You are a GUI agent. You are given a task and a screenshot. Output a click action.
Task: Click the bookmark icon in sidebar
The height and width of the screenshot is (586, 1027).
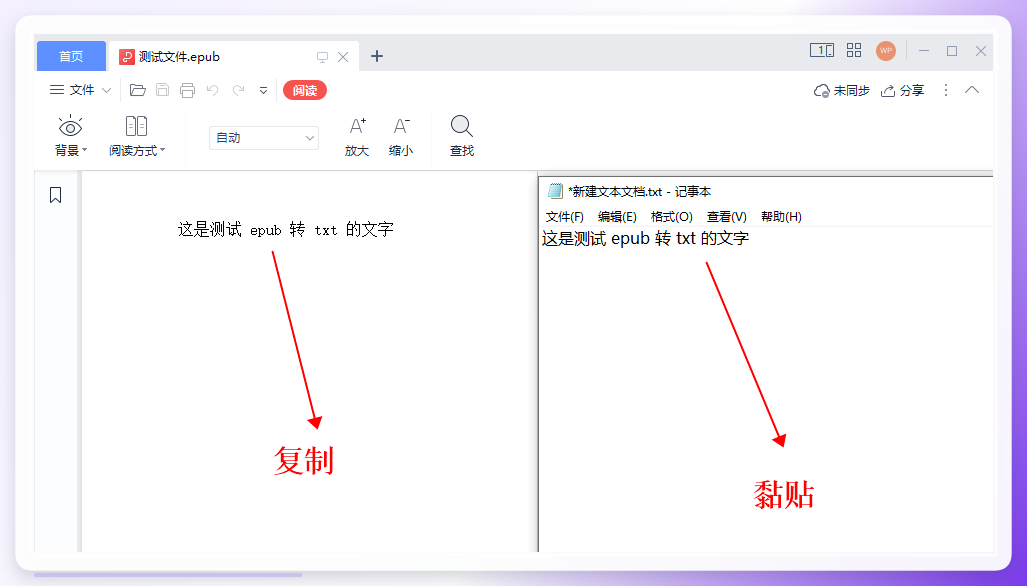pyautogui.click(x=56, y=194)
